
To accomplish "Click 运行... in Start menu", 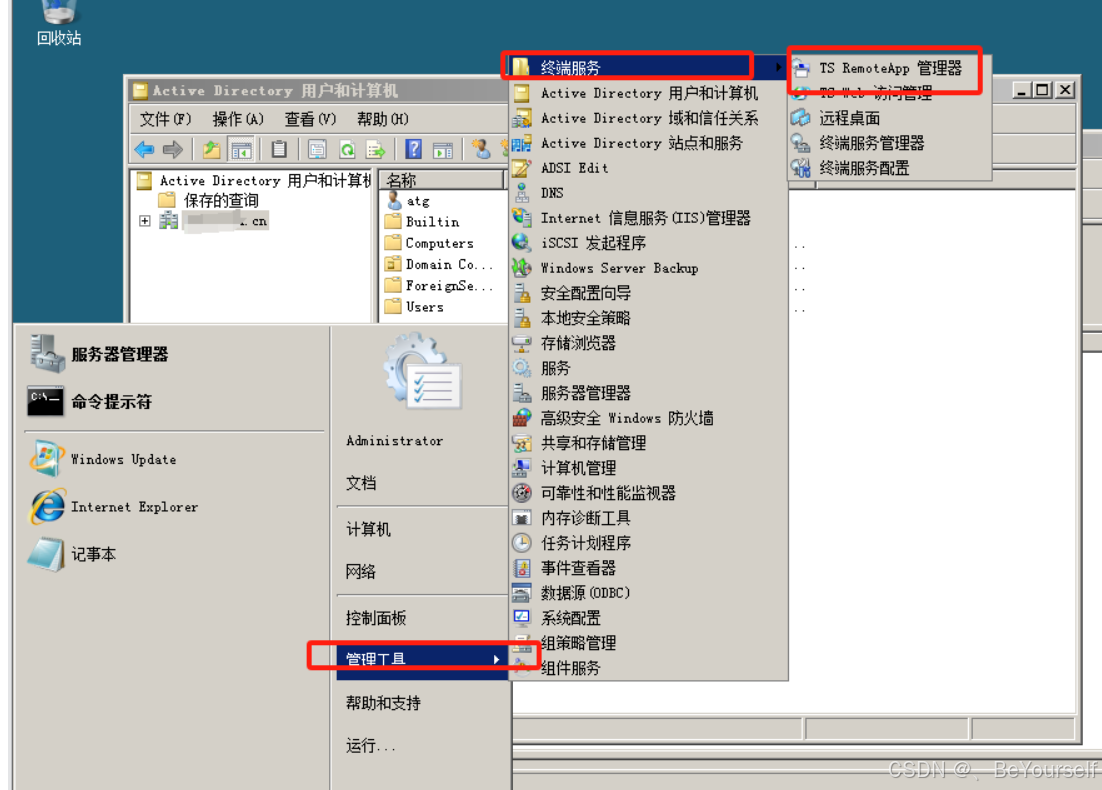I will [370, 745].
